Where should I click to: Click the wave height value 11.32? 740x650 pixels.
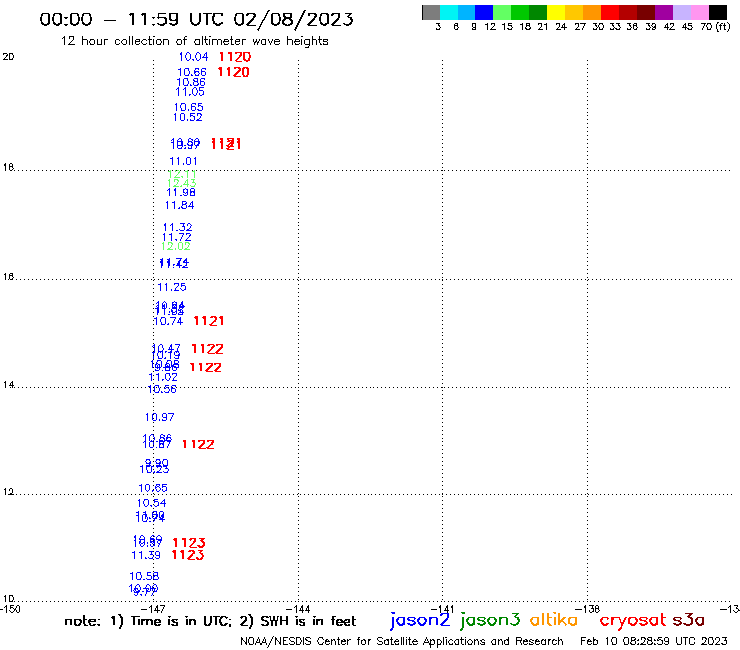coord(177,227)
